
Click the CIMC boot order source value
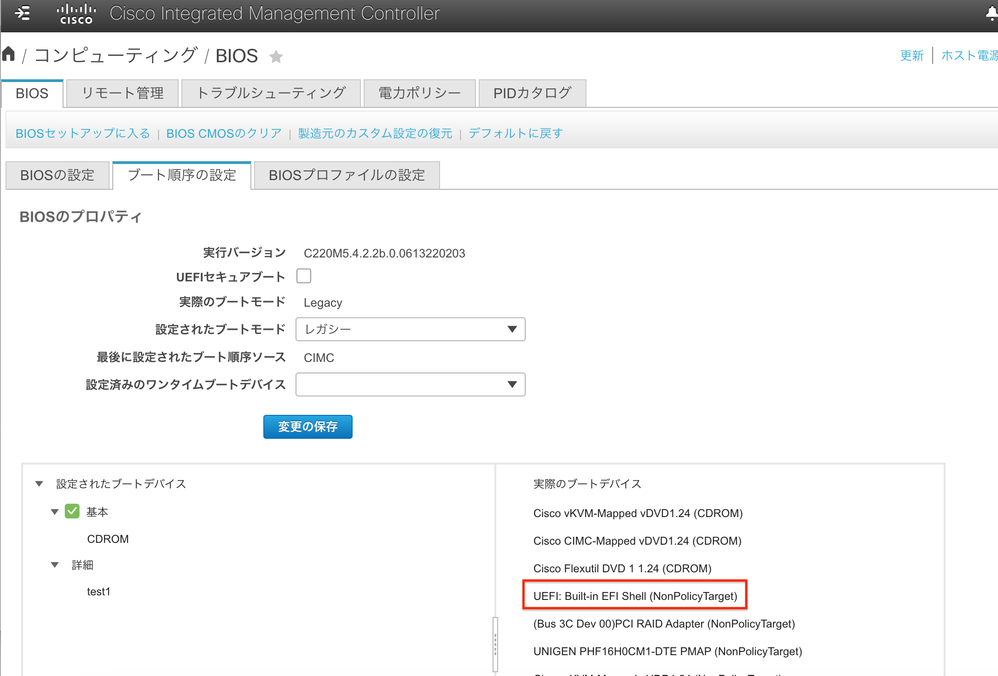319,358
